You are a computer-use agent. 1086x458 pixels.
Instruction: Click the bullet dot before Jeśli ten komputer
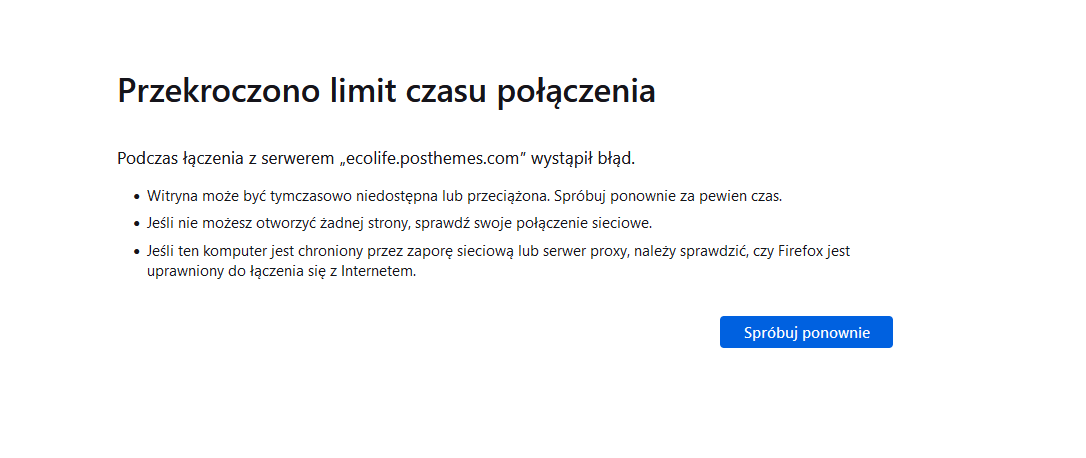point(136,252)
